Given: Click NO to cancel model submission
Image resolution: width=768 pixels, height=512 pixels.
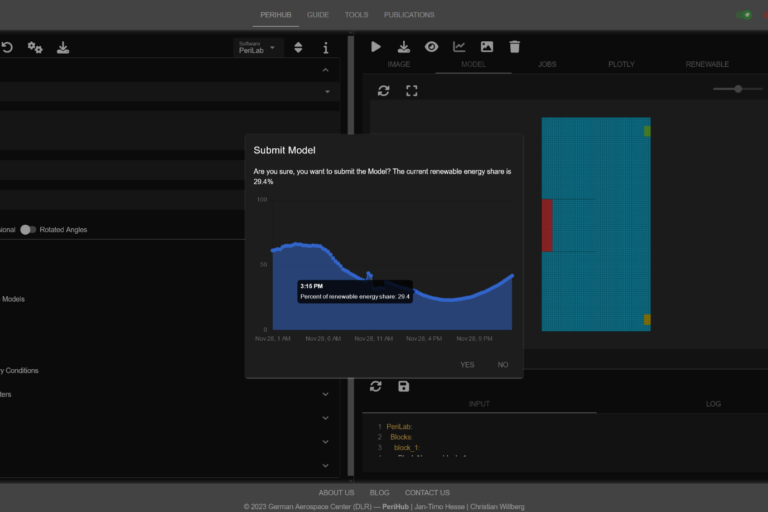Looking at the screenshot, I should click(503, 365).
